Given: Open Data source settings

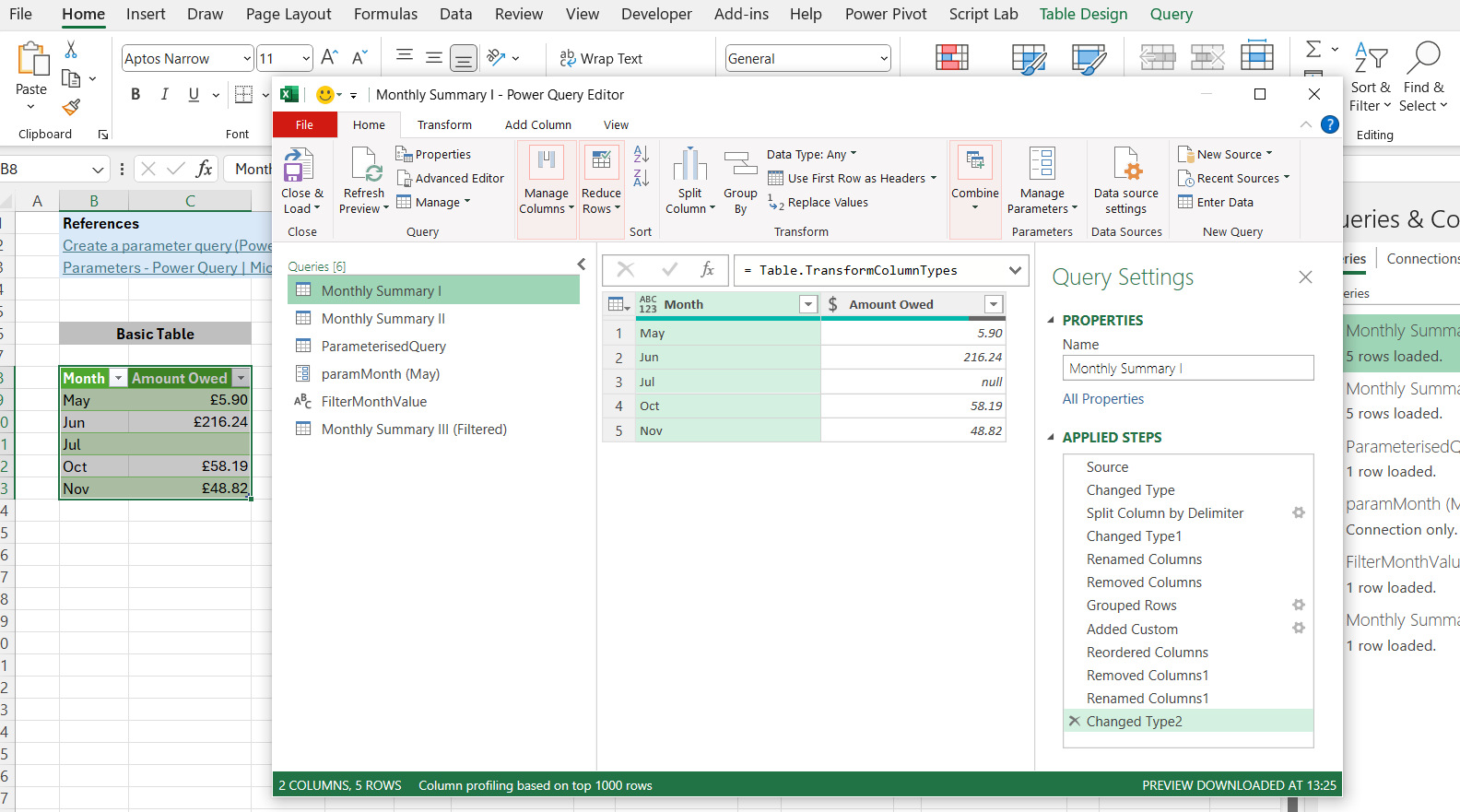Looking at the screenshot, I should pyautogui.click(x=1126, y=182).
